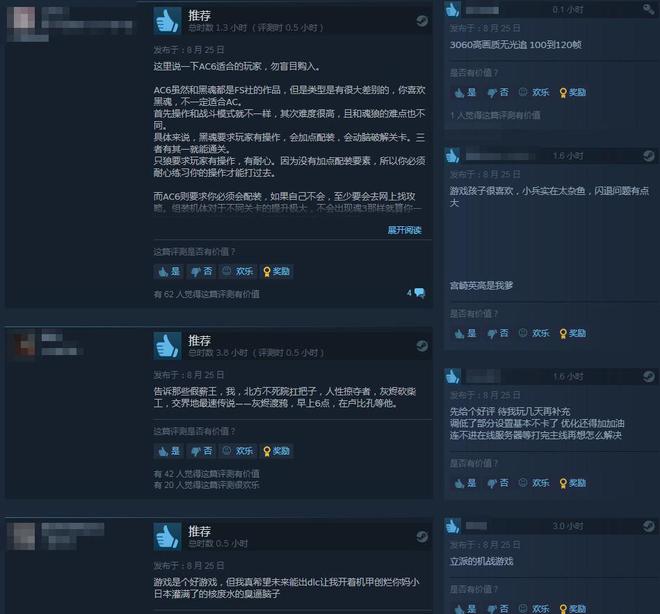Mark 欢乐 on the 42-helpful review
The image size is (660, 614).
click(238, 451)
